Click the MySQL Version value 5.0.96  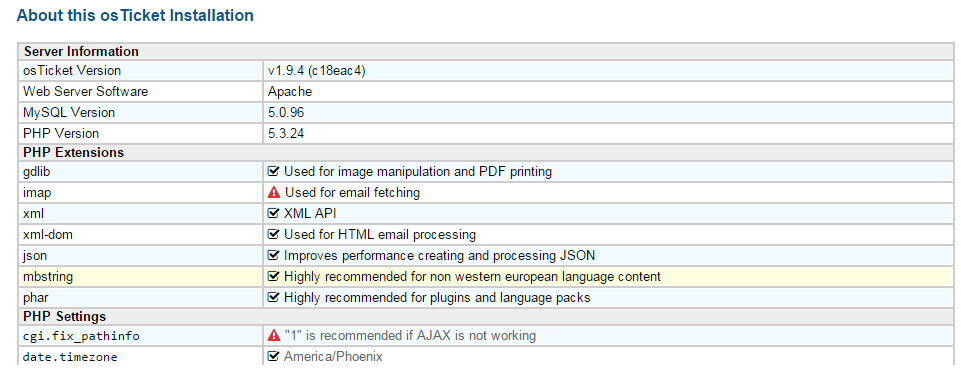coord(286,113)
